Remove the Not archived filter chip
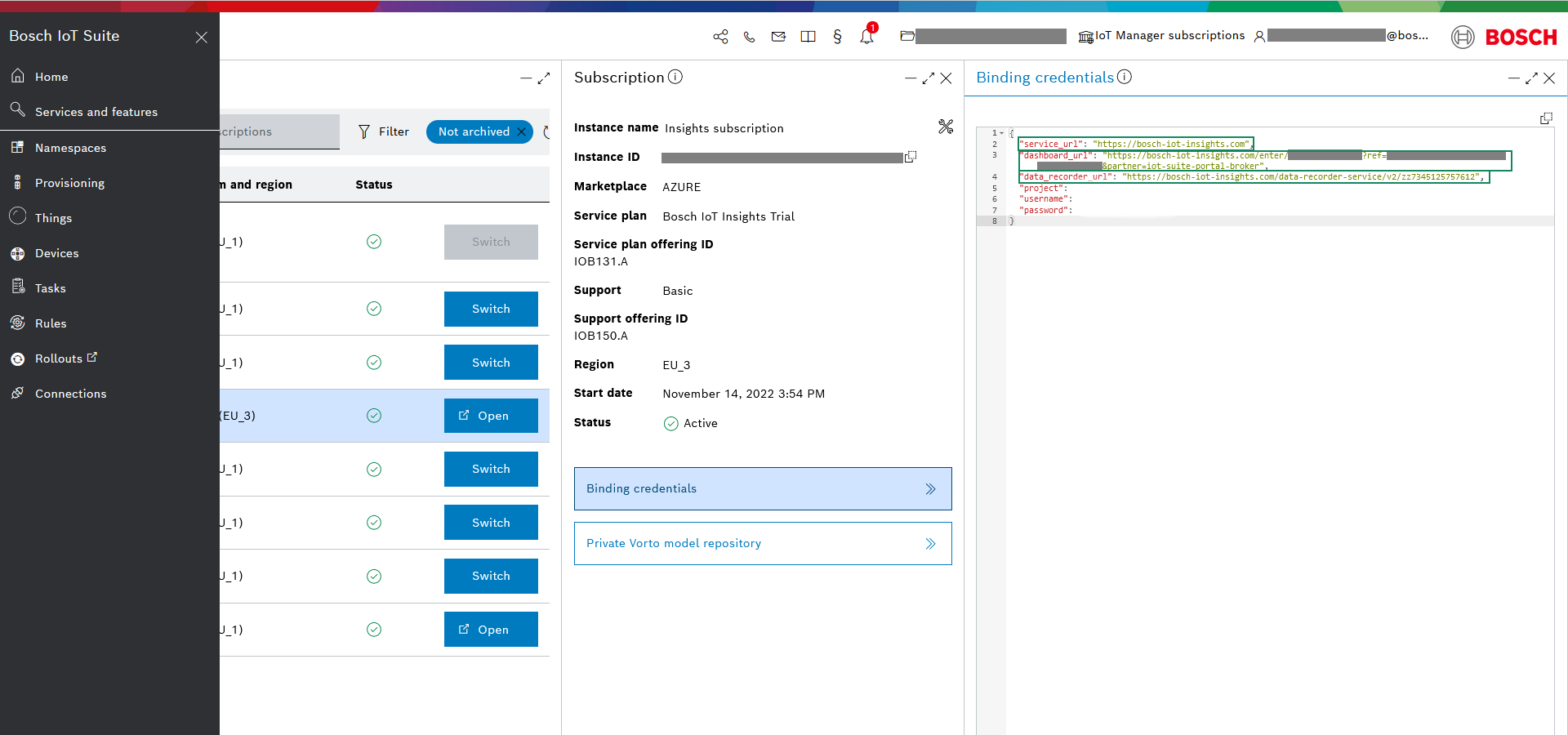This screenshot has height=735, width=1568. [522, 131]
